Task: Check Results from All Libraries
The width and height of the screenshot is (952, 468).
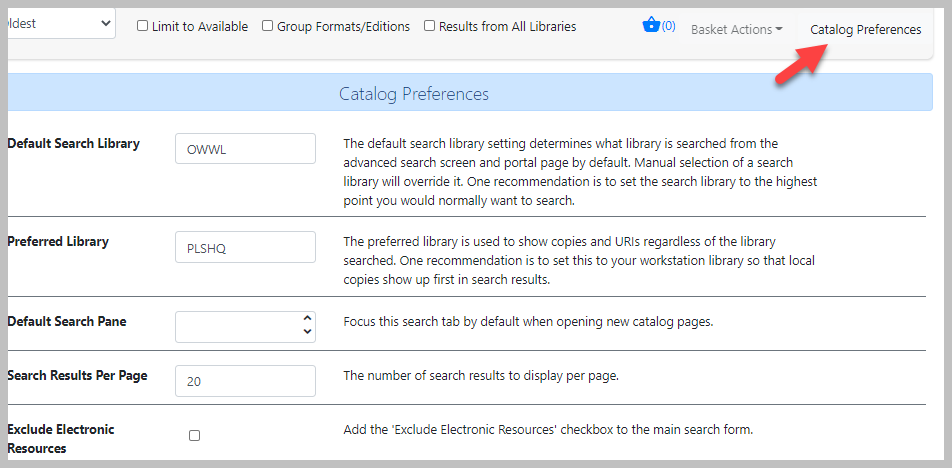Action: [x=429, y=26]
